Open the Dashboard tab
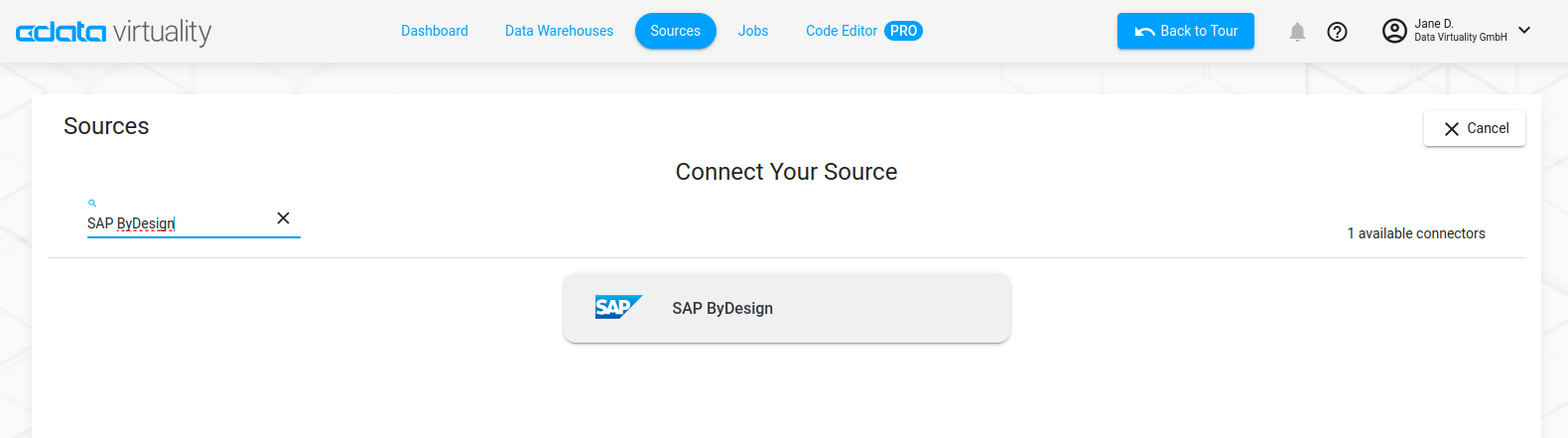Image resolution: width=1568 pixels, height=438 pixels. [x=434, y=31]
